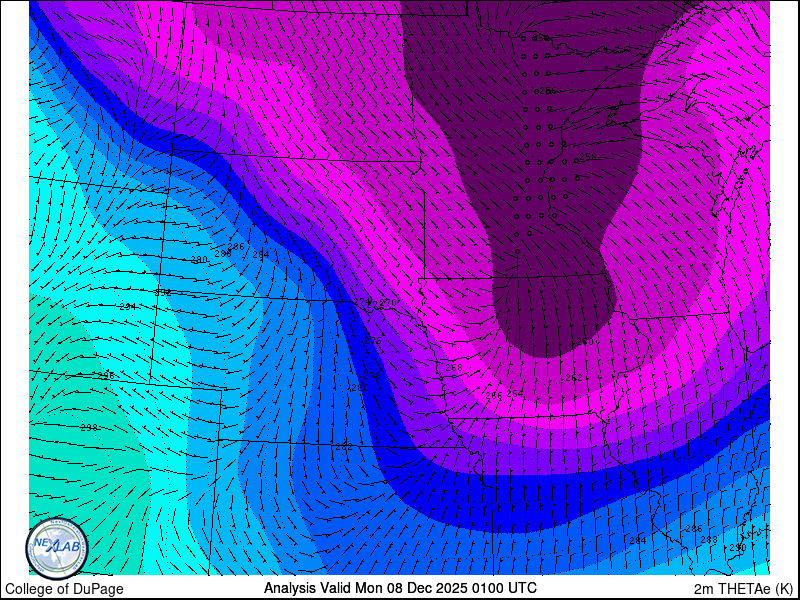Click the 266 contour label

pyautogui.click(x=494, y=395)
